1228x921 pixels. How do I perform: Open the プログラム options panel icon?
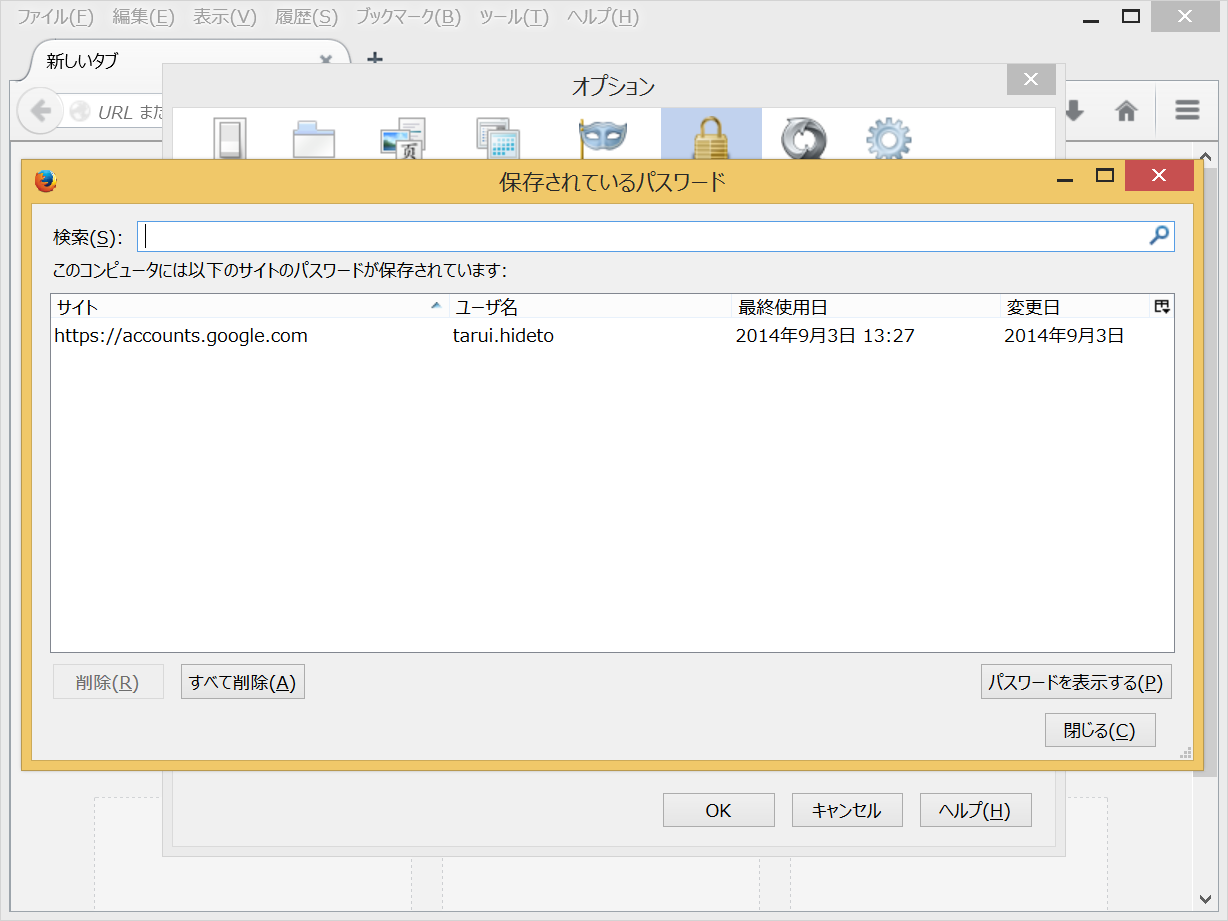tap(494, 136)
